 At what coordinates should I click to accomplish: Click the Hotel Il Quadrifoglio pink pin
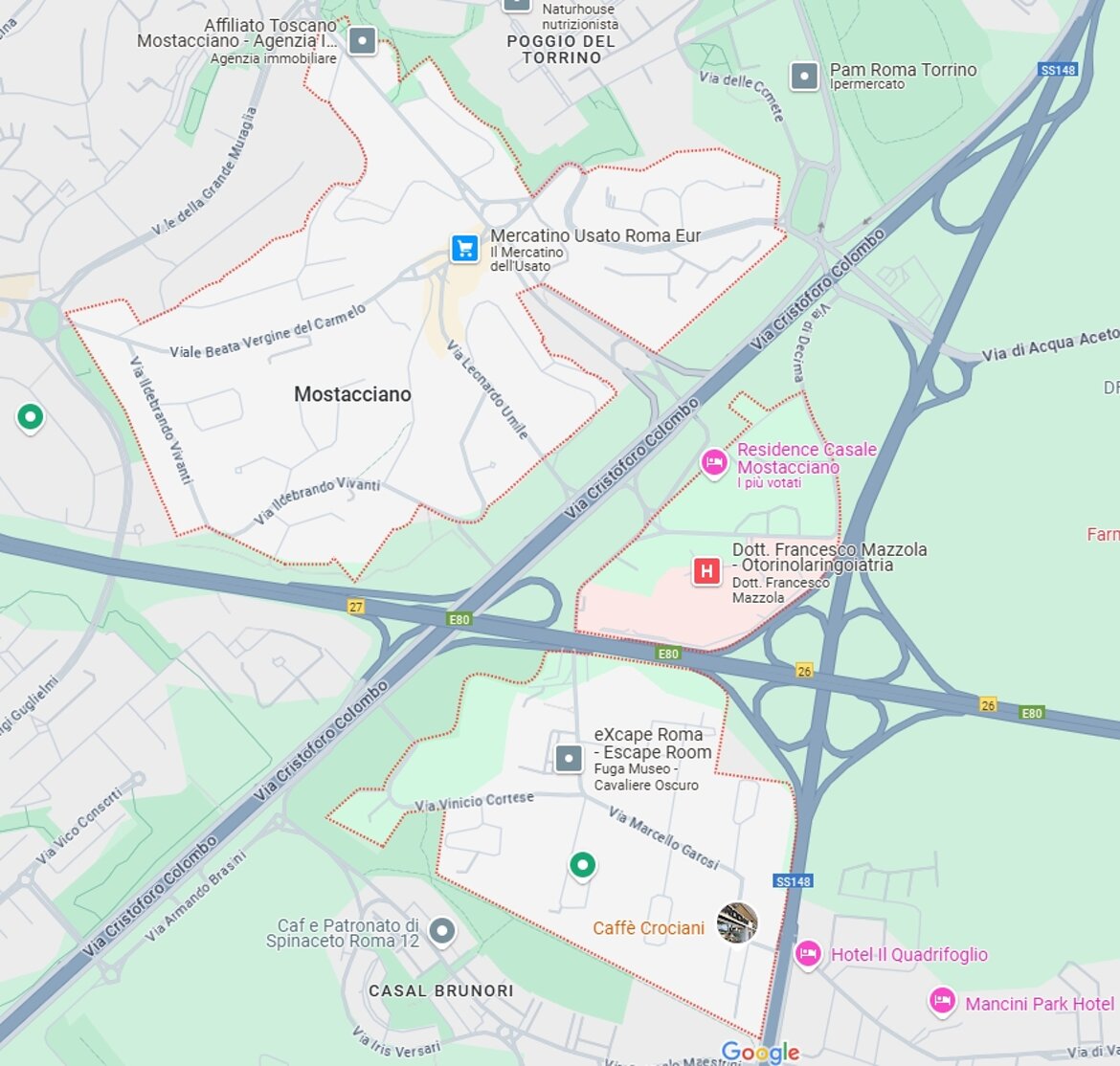click(x=808, y=954)
